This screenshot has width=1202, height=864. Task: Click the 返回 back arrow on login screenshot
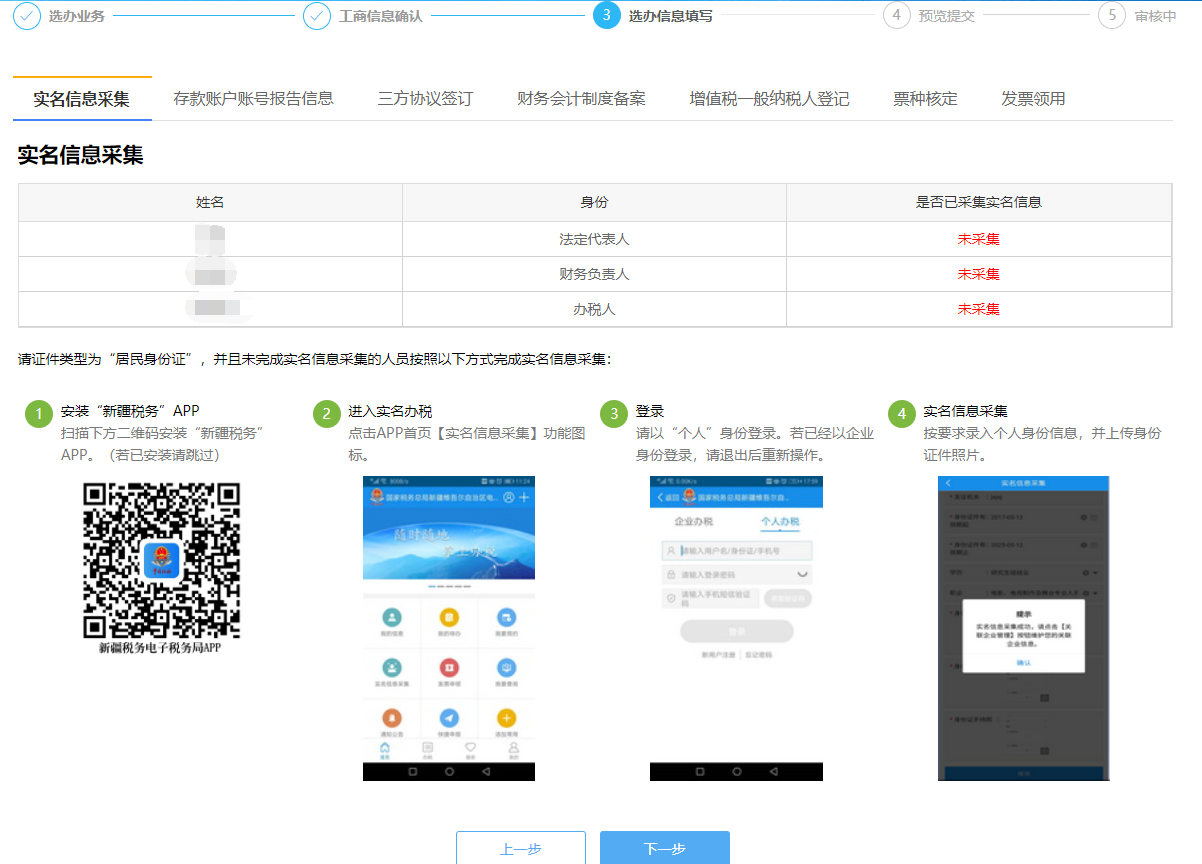[x=660, y=497]
